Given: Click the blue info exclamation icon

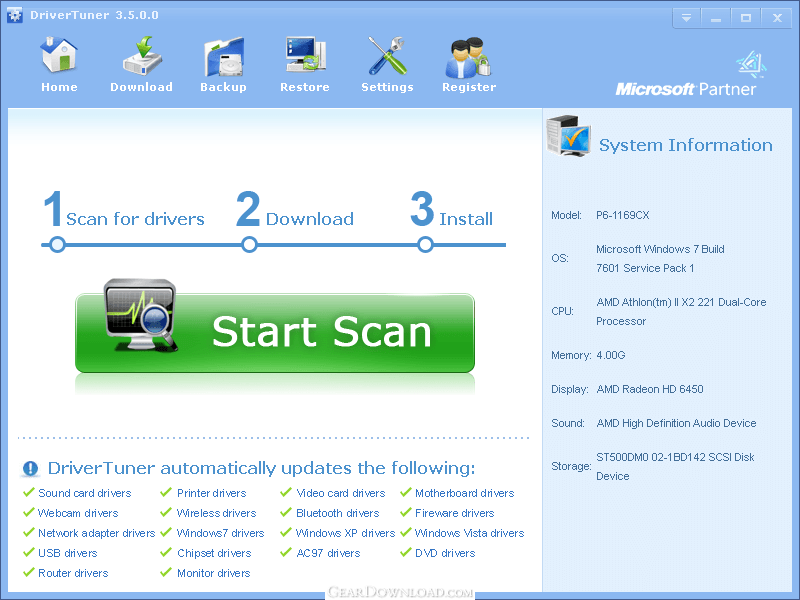Looking at the screenshot, I should tap(31, 468).
